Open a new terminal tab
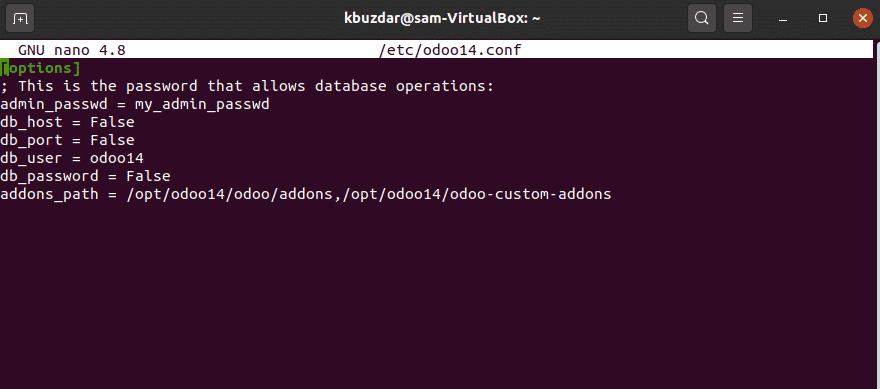880x389 pixels. point(20,19)
